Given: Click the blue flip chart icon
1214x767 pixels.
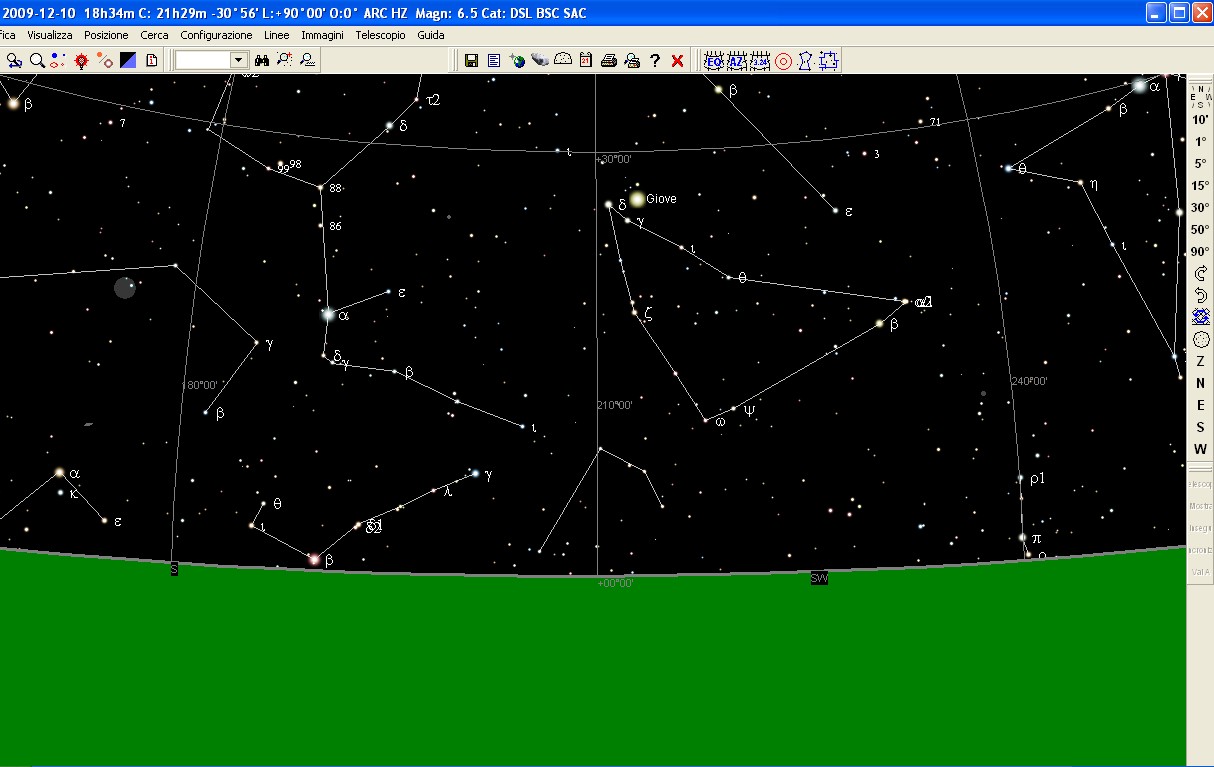Looking at the screenshot, I should click(x=1200, y=318).
